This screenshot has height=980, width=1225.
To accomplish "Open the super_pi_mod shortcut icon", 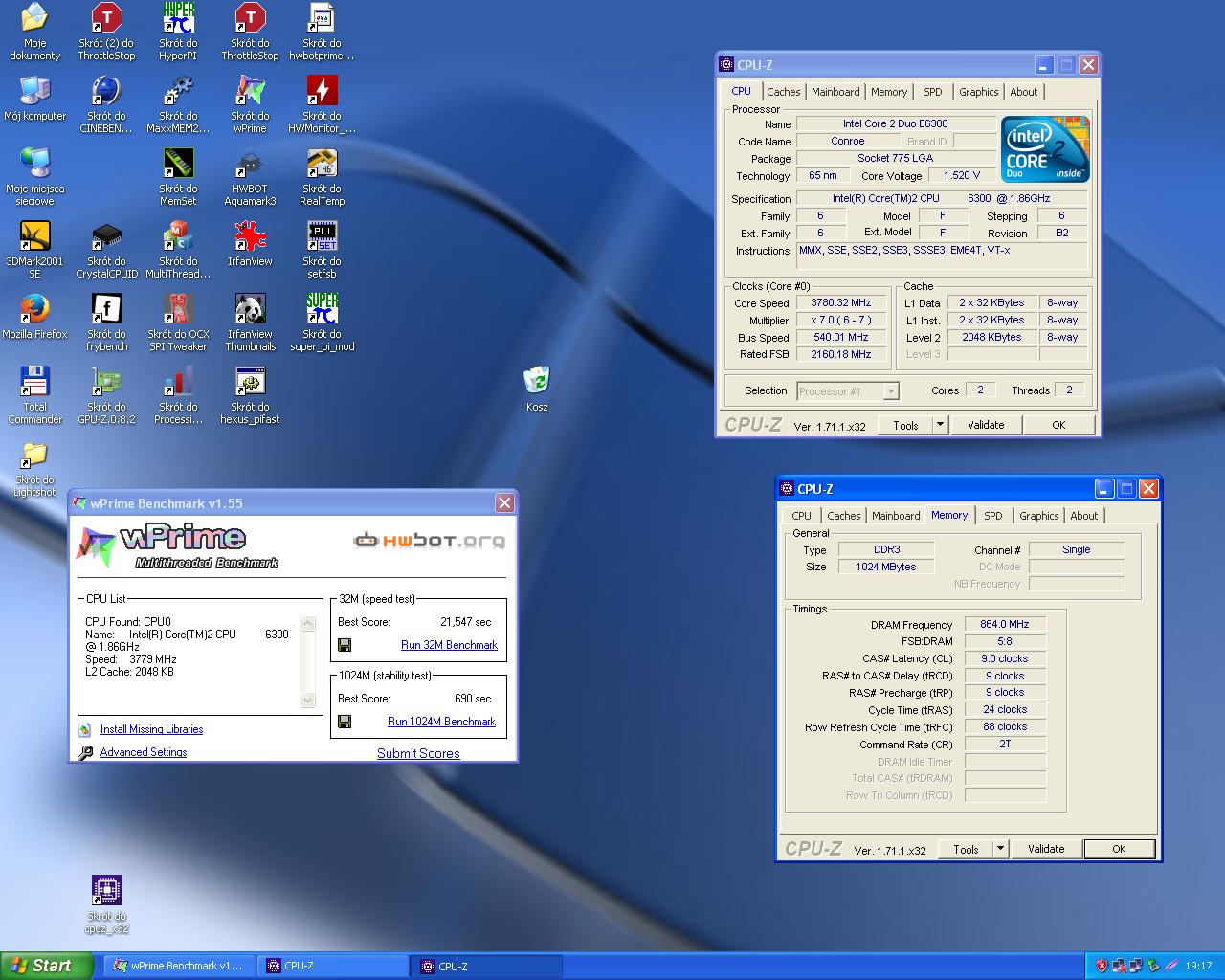I will 322,308.
